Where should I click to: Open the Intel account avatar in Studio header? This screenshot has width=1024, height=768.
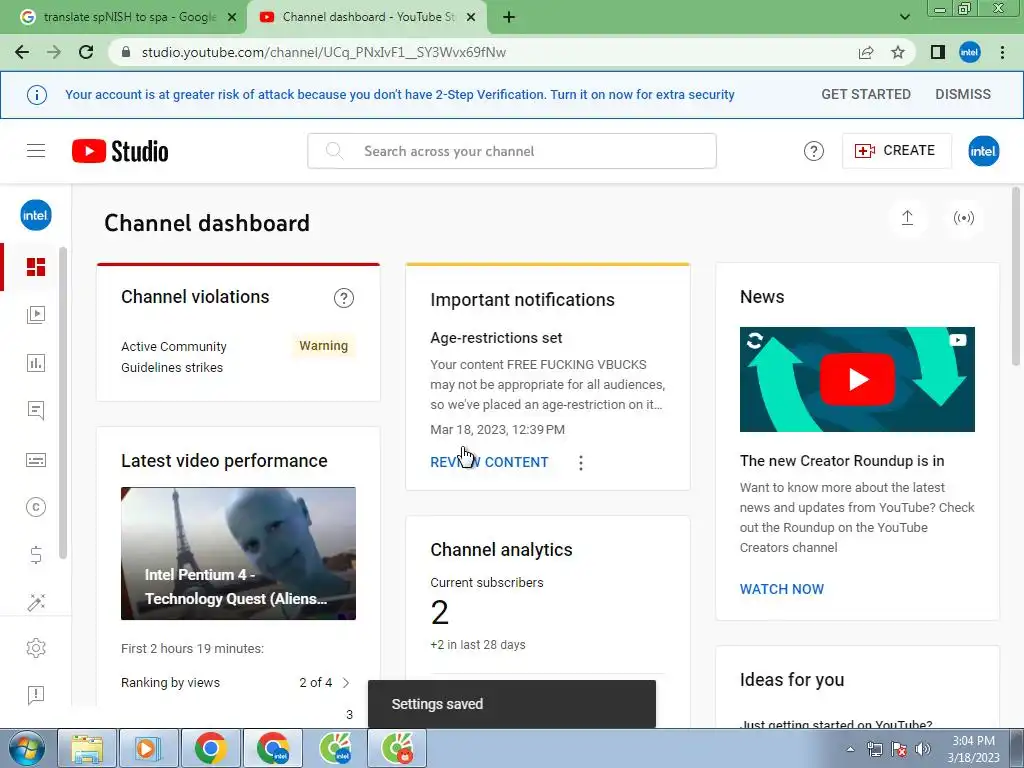983,151
